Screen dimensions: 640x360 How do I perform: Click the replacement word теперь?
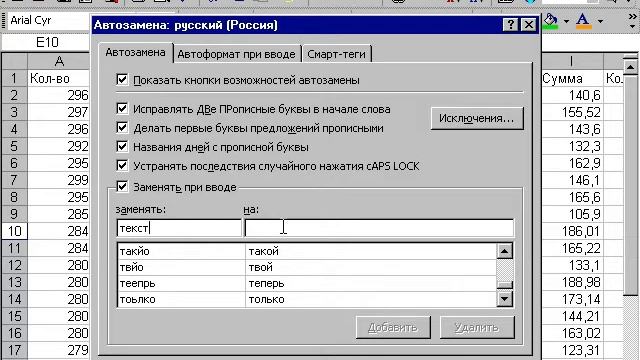point(266,283)
